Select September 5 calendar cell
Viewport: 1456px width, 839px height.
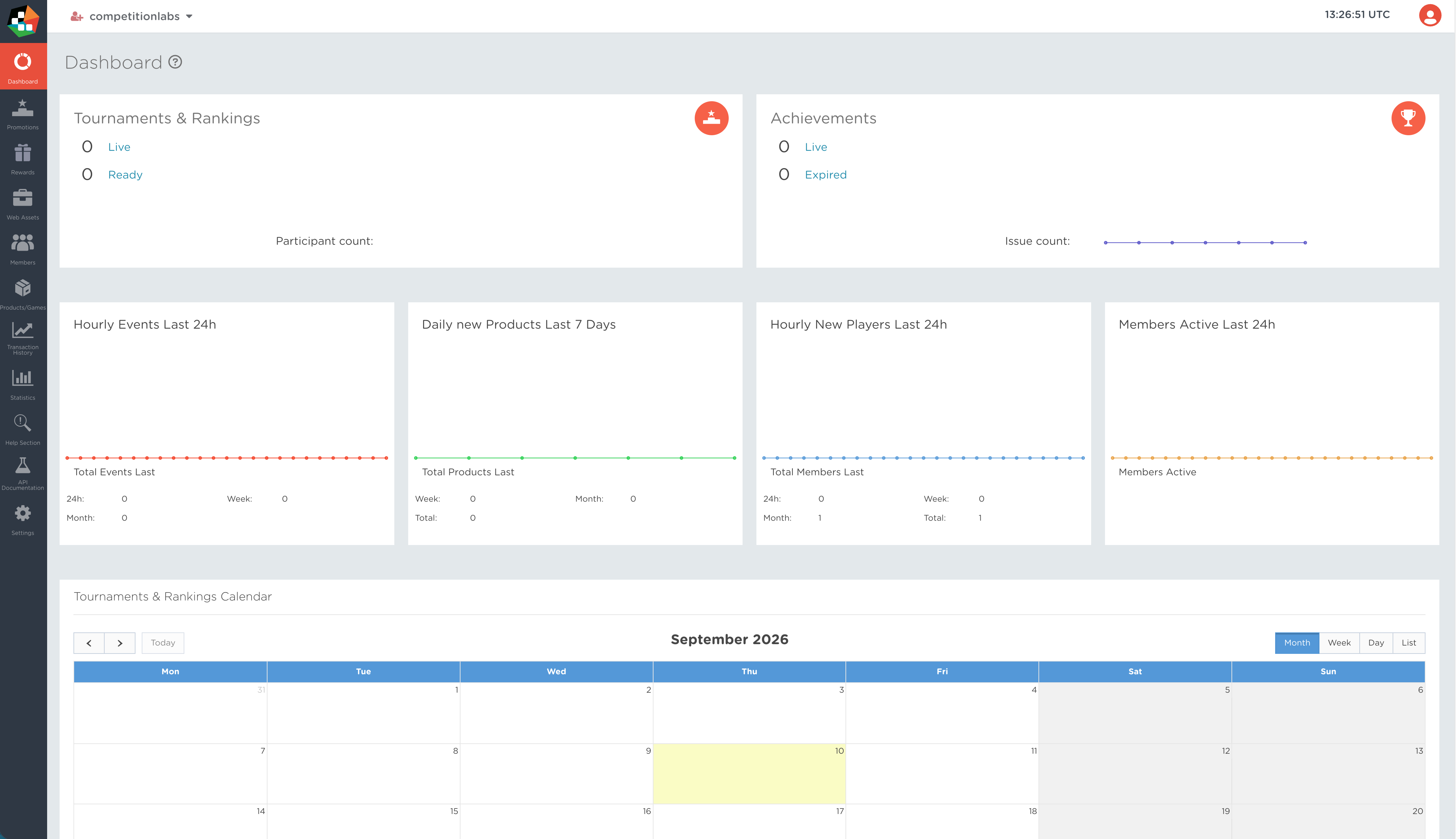[x=1135, y=713]
